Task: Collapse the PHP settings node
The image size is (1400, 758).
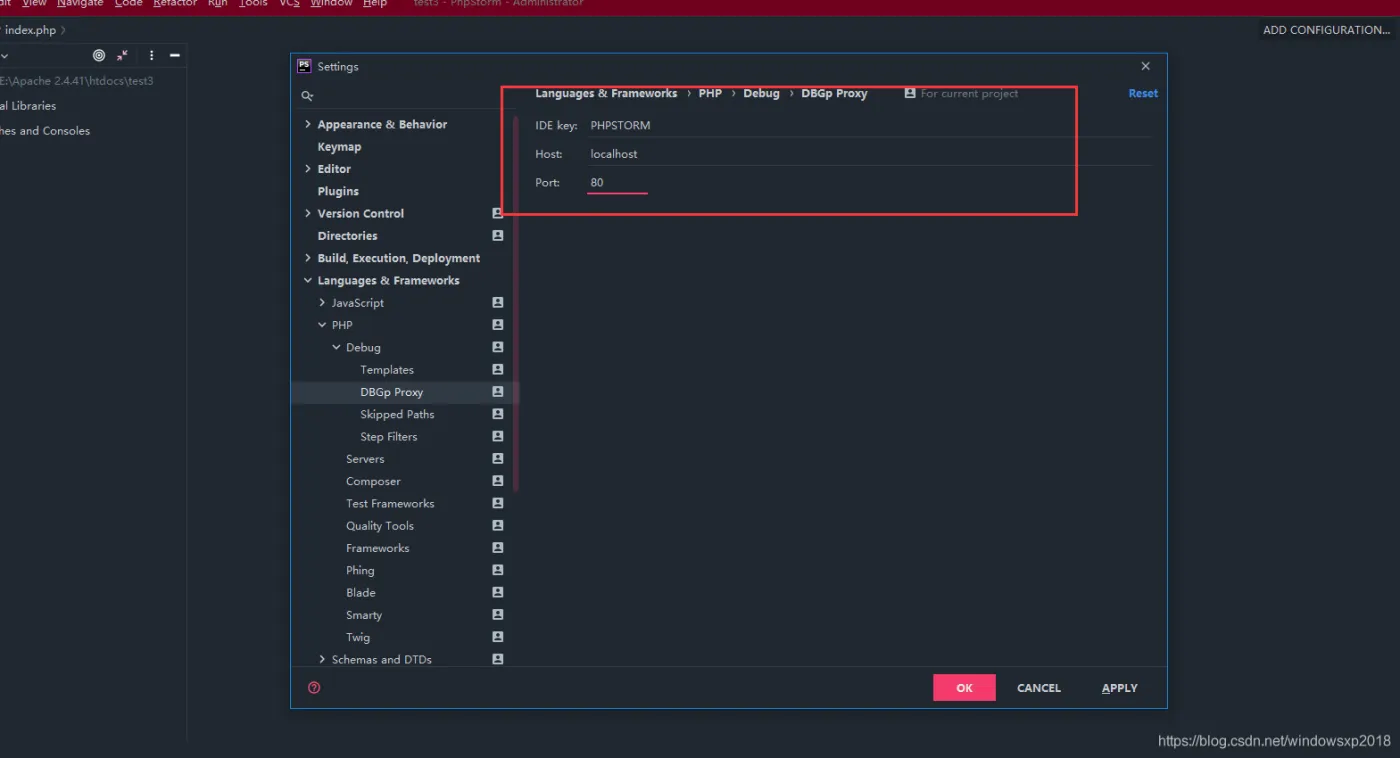Action: coord(322,325)
